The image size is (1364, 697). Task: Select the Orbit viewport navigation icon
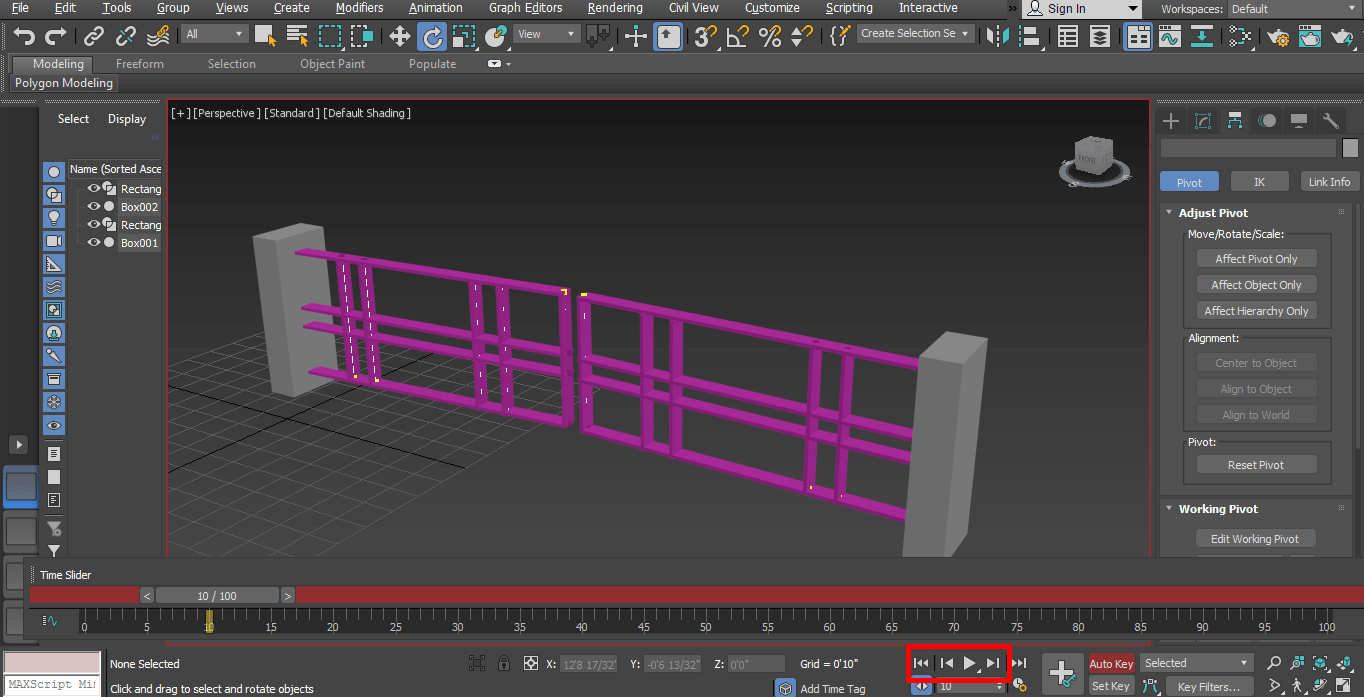tap(1320, 685)
